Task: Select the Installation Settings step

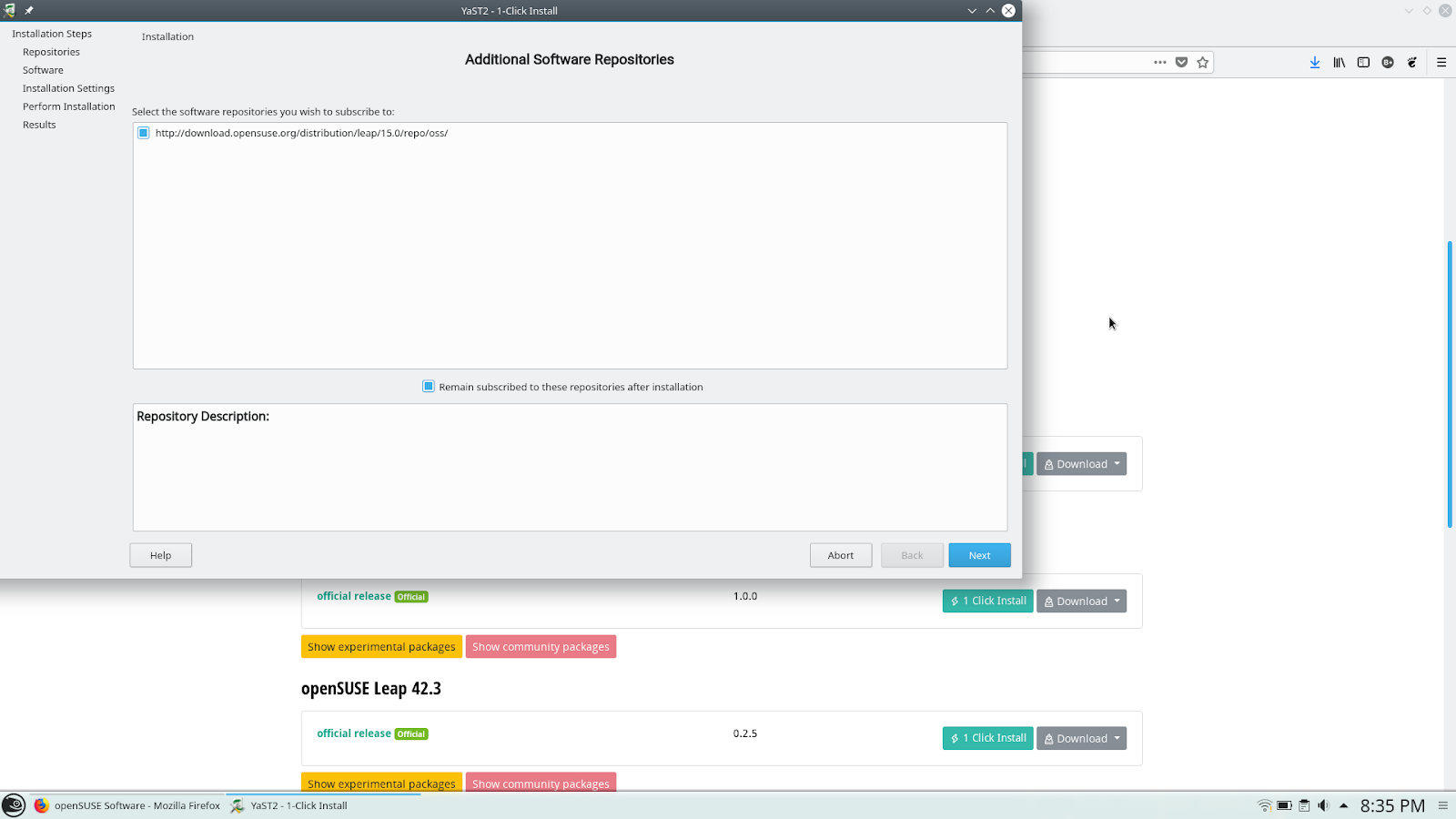Action: (68, 88)
